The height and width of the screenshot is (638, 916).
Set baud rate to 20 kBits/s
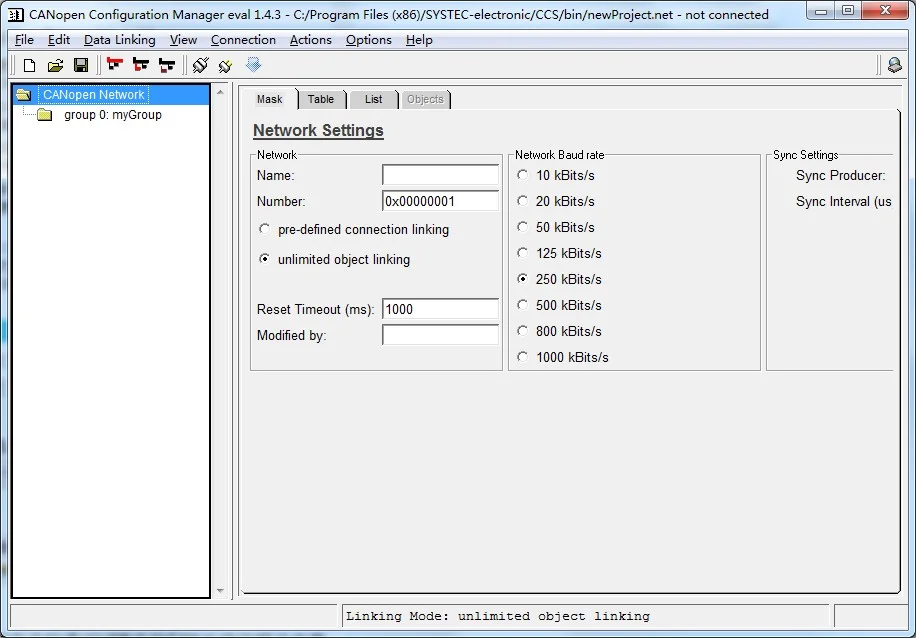[x=522, y=201]
